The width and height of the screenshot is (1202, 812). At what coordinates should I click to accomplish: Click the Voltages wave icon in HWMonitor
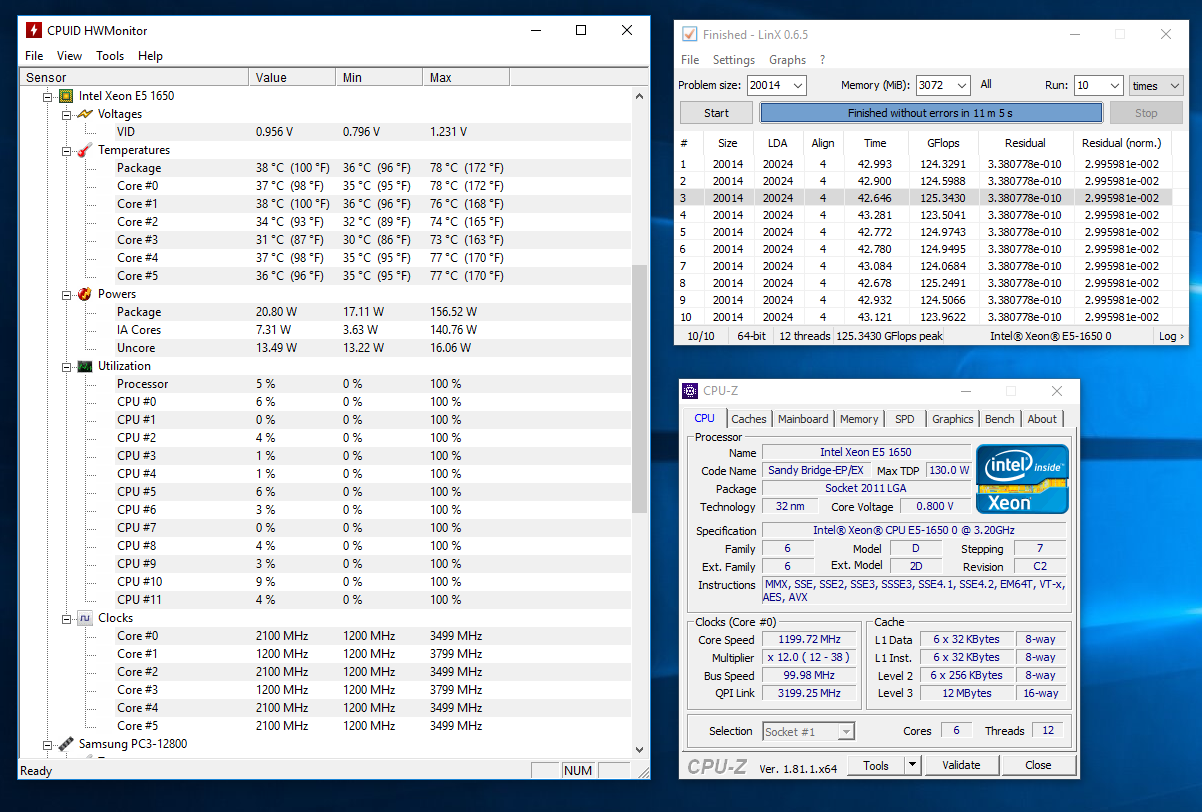85,114
